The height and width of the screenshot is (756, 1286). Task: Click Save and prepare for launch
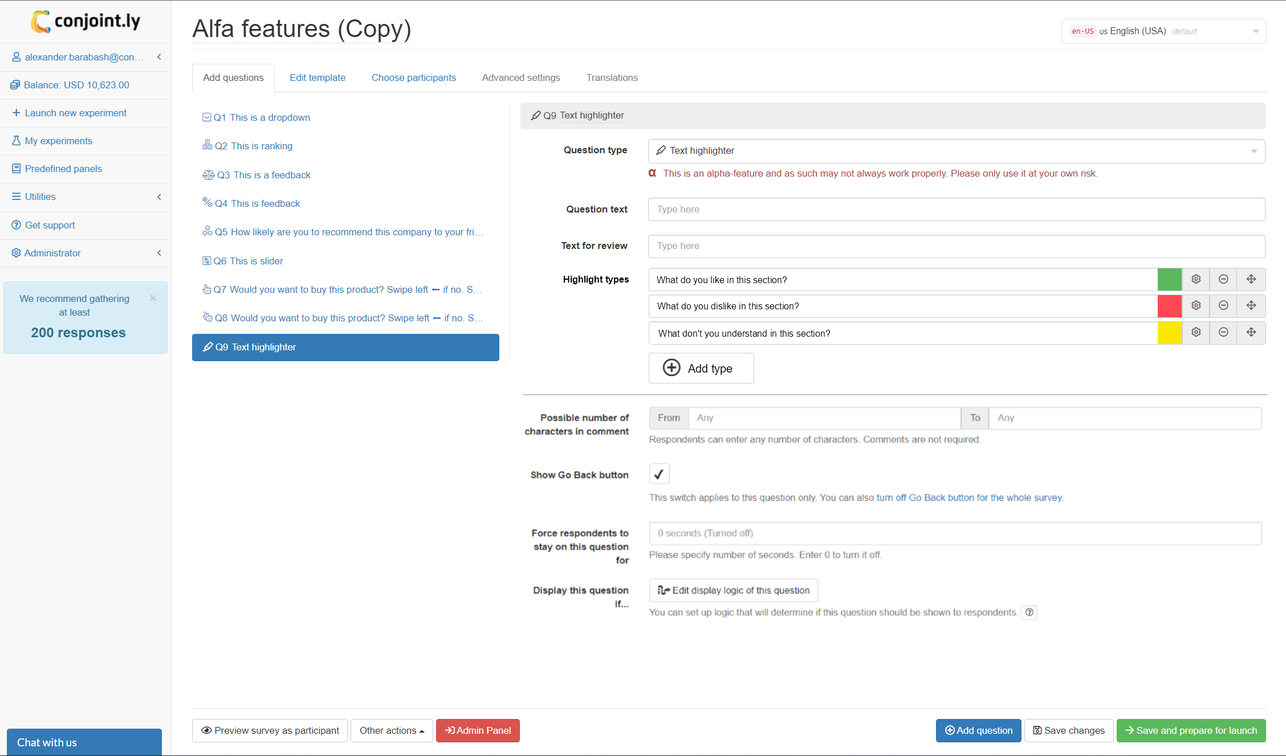coord(1190,731)
